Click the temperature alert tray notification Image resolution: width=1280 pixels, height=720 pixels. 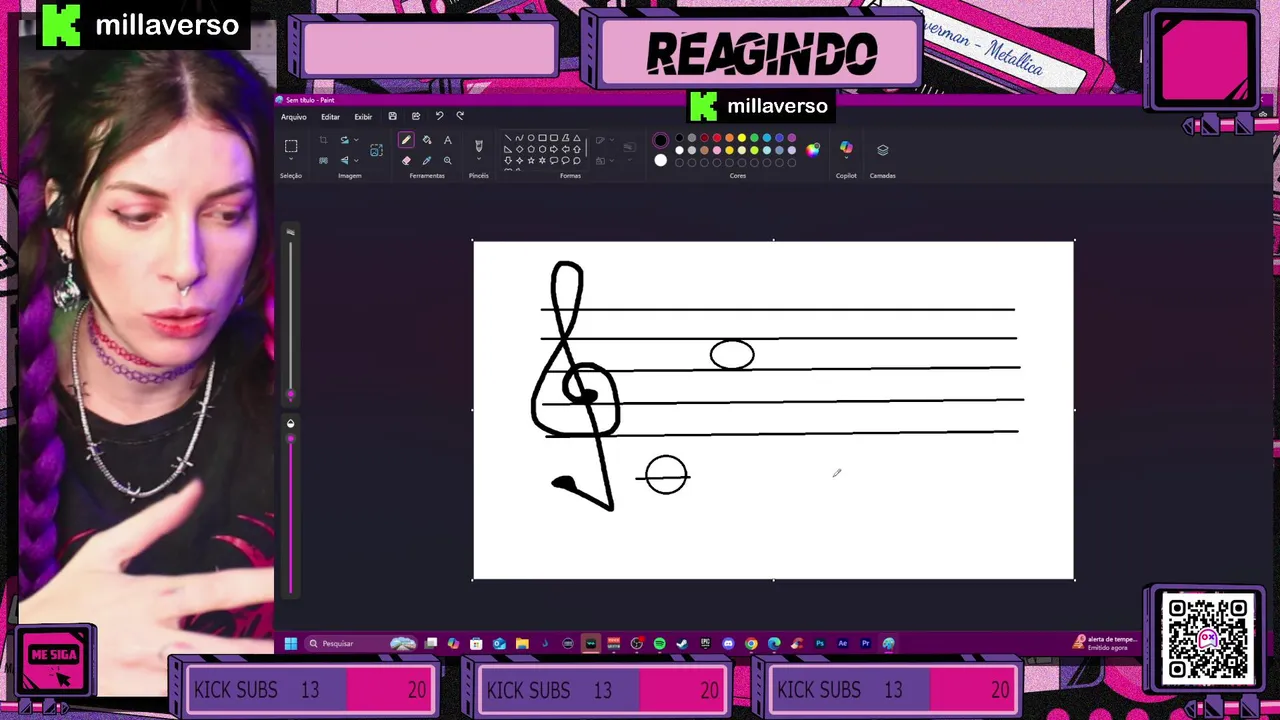click(x=1105, y=643)
